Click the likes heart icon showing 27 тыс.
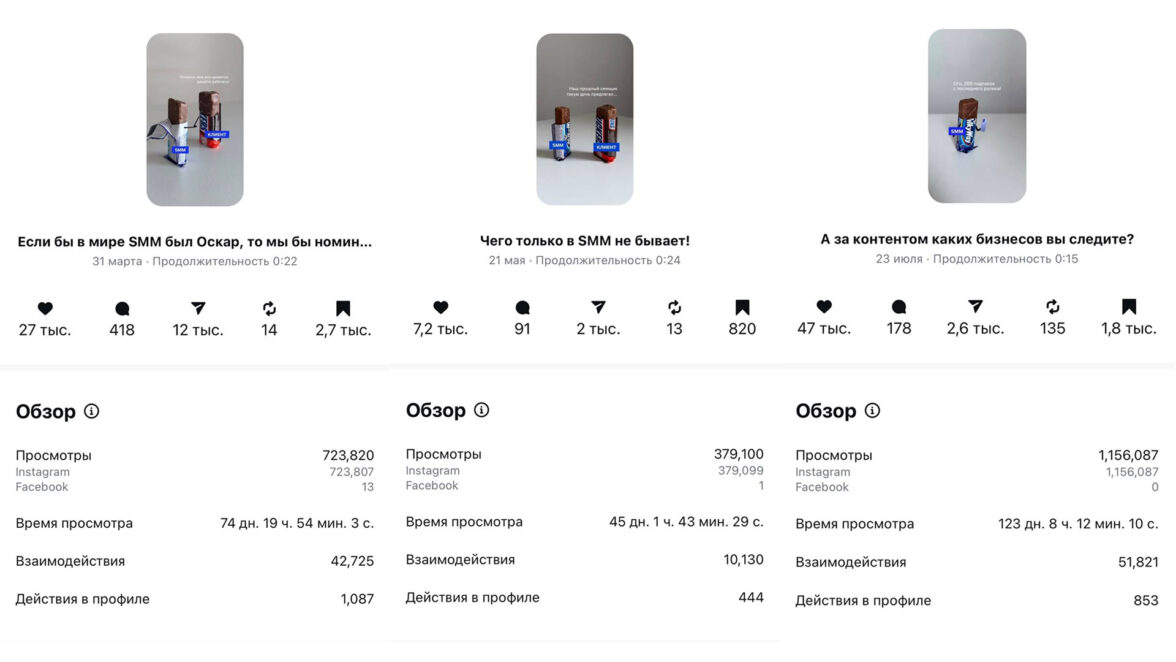 pos(45,309)
